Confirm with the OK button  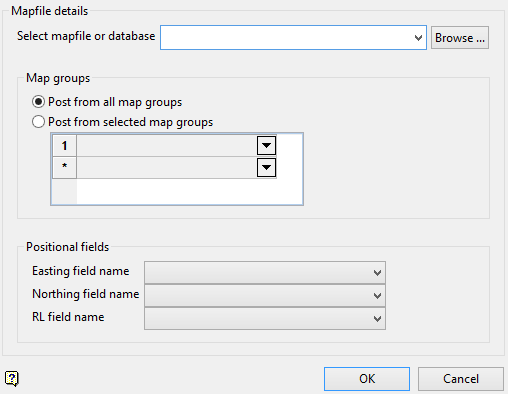(367, 379)
